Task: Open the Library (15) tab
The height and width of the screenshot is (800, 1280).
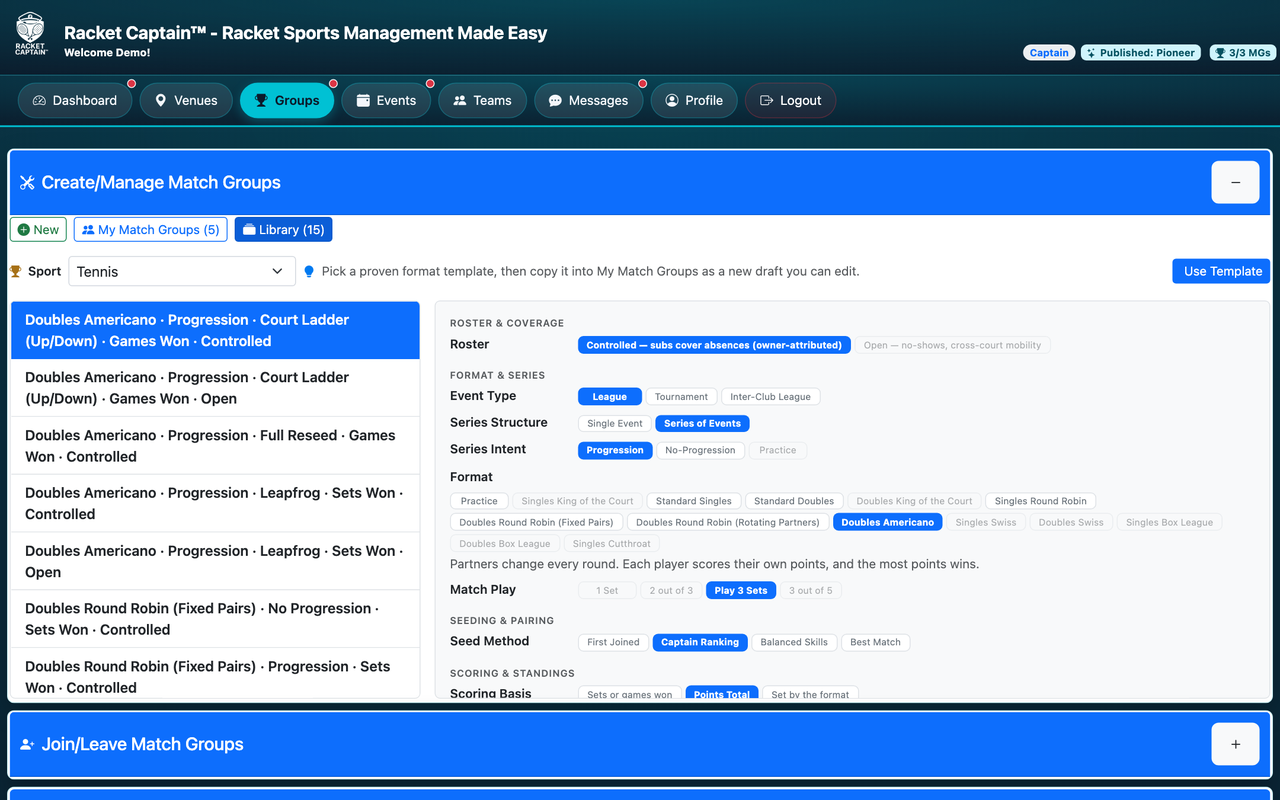Action: click(x=284, y=230)
